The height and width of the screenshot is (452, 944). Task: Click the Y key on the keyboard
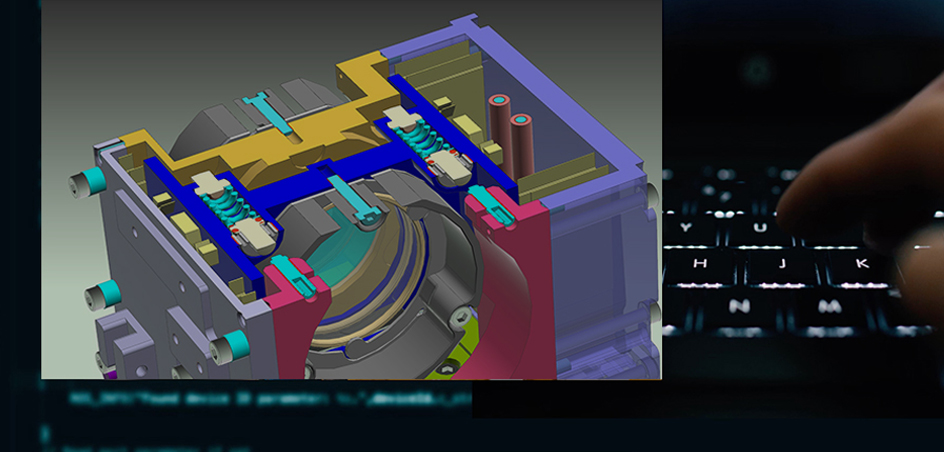tap(686, 227)
